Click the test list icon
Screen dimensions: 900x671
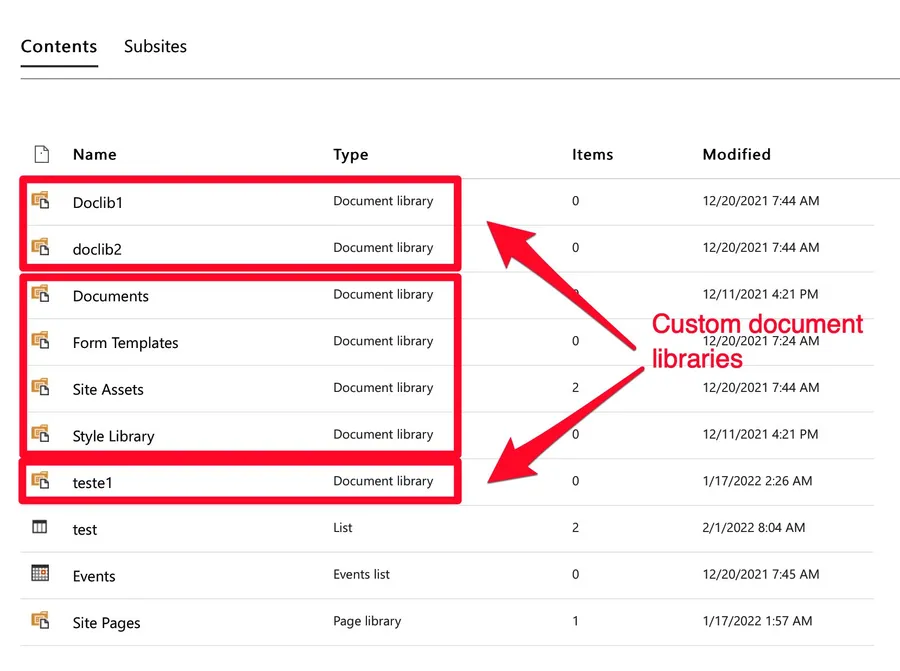click(x=40, y=527)
